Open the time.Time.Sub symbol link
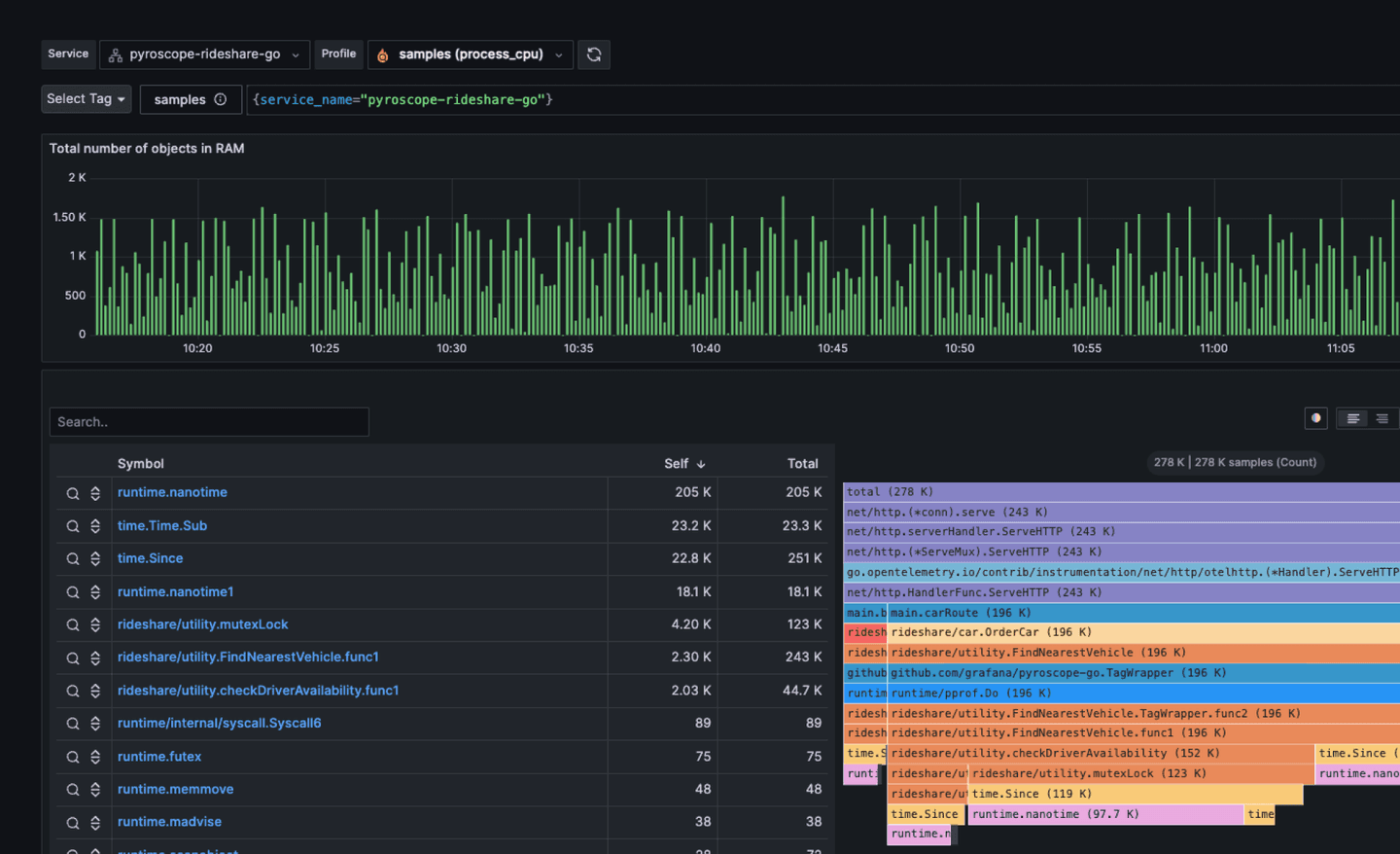 pos(162,525)
